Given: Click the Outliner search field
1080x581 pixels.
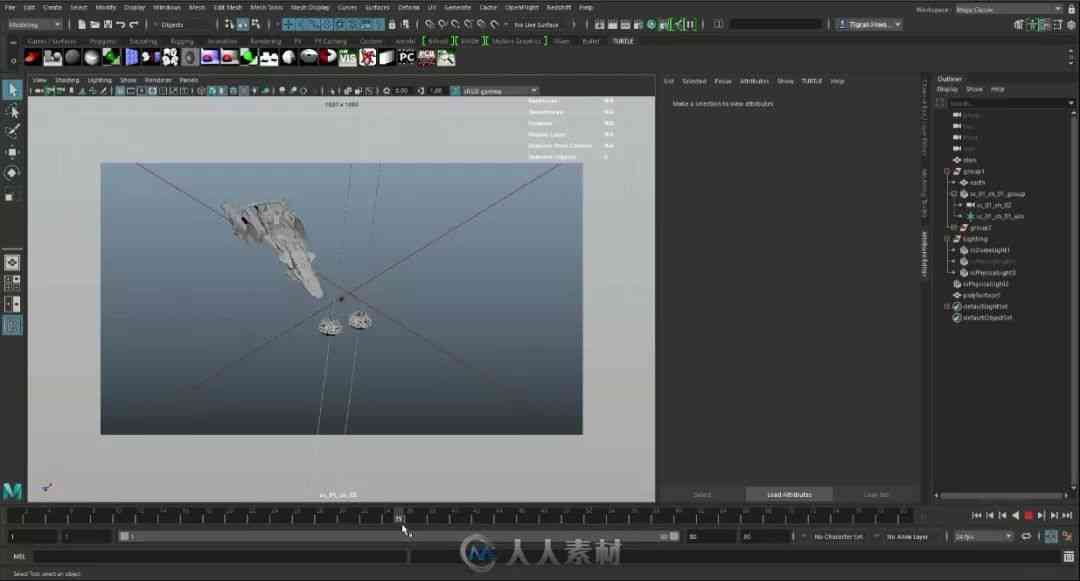Looking at the screenshot, I should click(1009, 103).
